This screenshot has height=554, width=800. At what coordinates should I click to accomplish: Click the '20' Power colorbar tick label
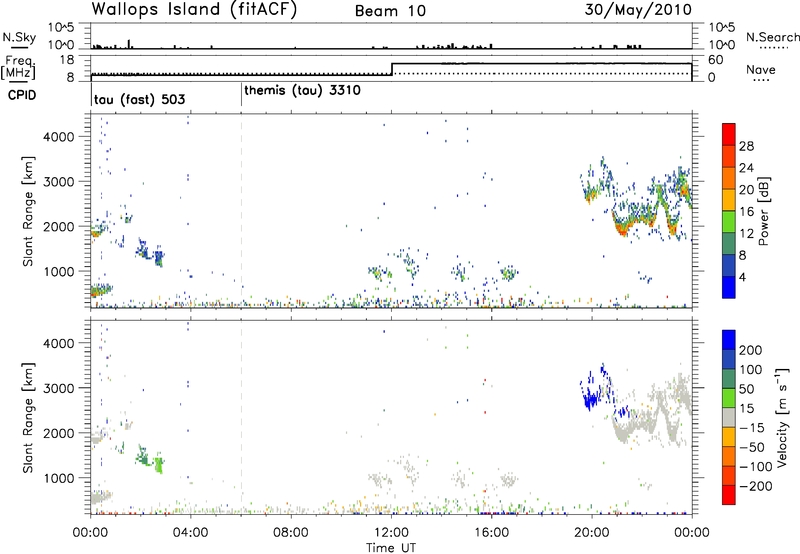746,190
